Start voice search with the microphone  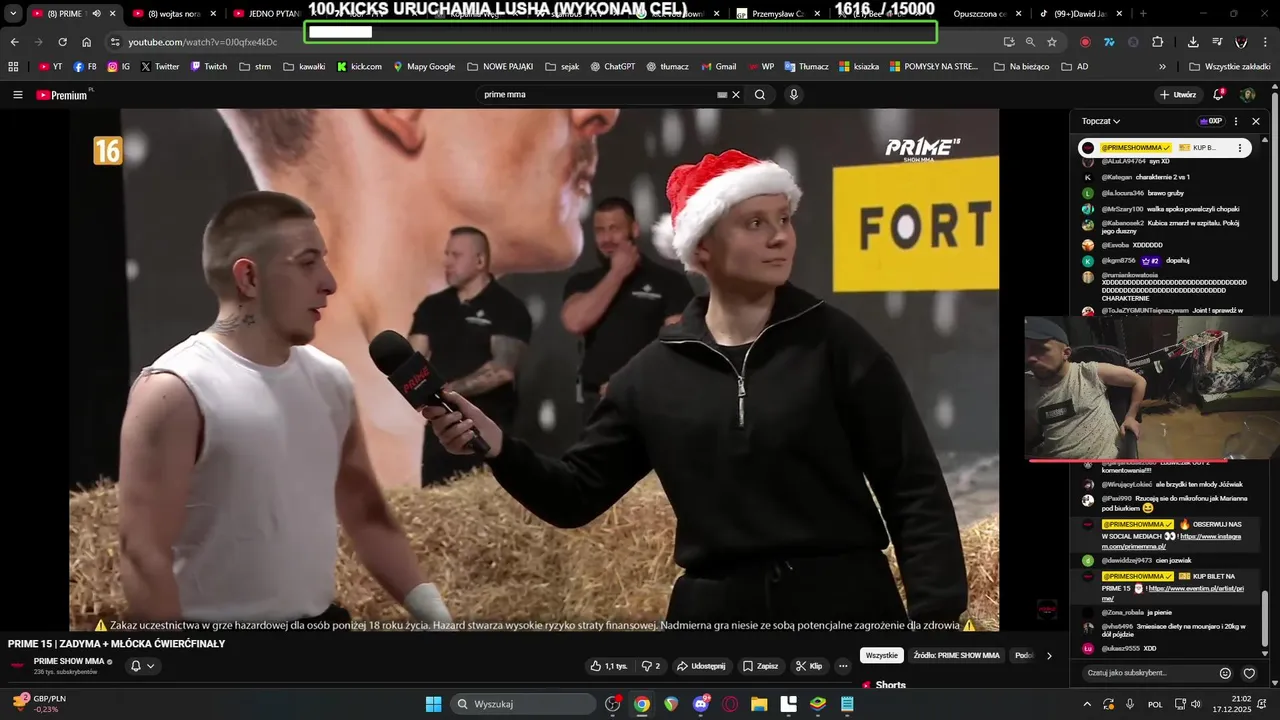click(794, 95)
